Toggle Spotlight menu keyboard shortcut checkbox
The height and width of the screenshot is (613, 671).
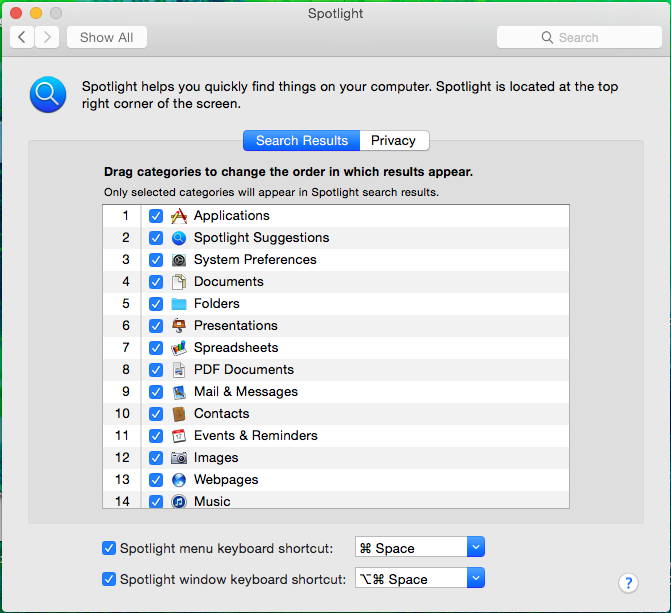[x=109, y=548]
